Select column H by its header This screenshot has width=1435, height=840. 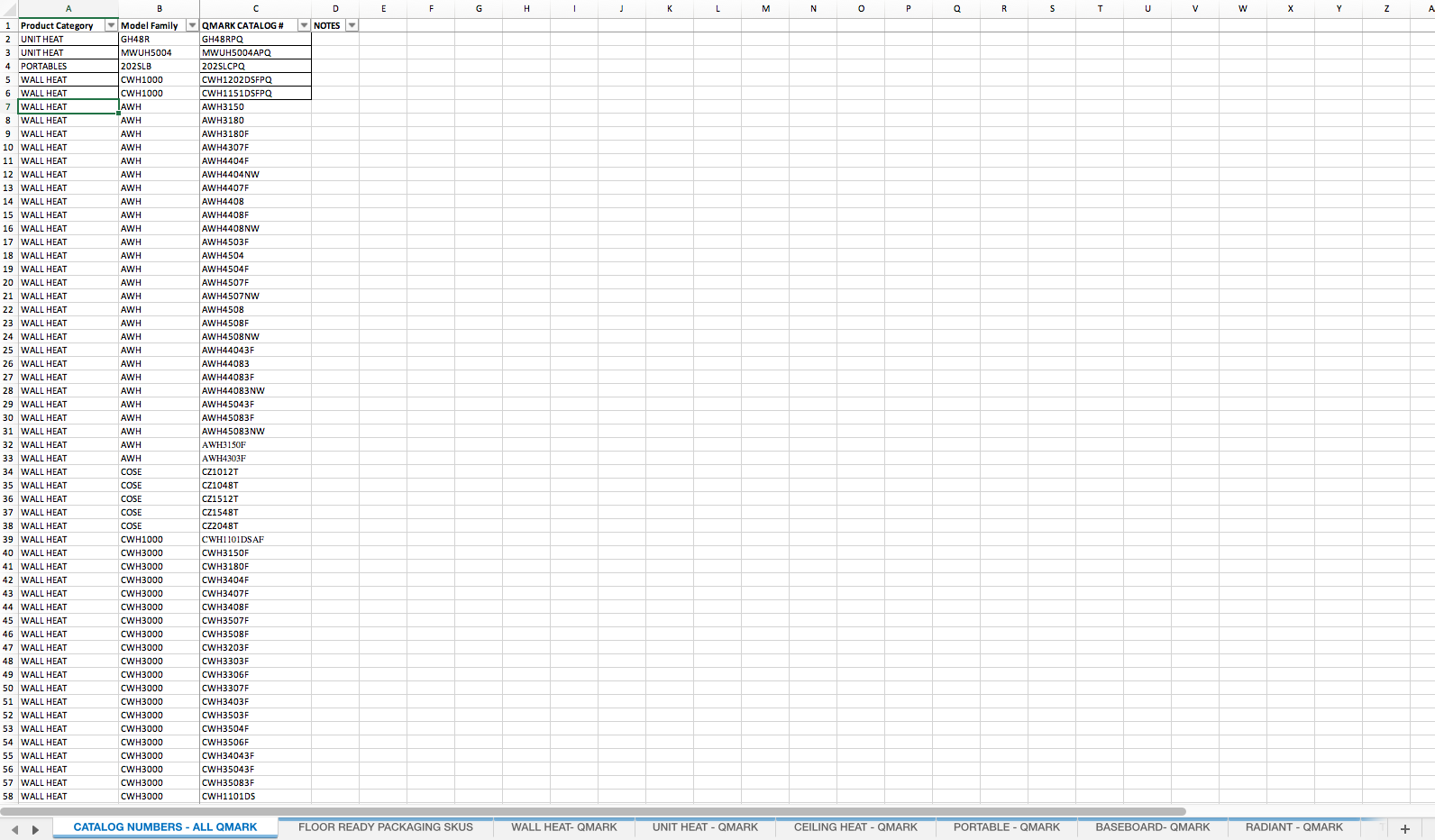click(526, 9)
